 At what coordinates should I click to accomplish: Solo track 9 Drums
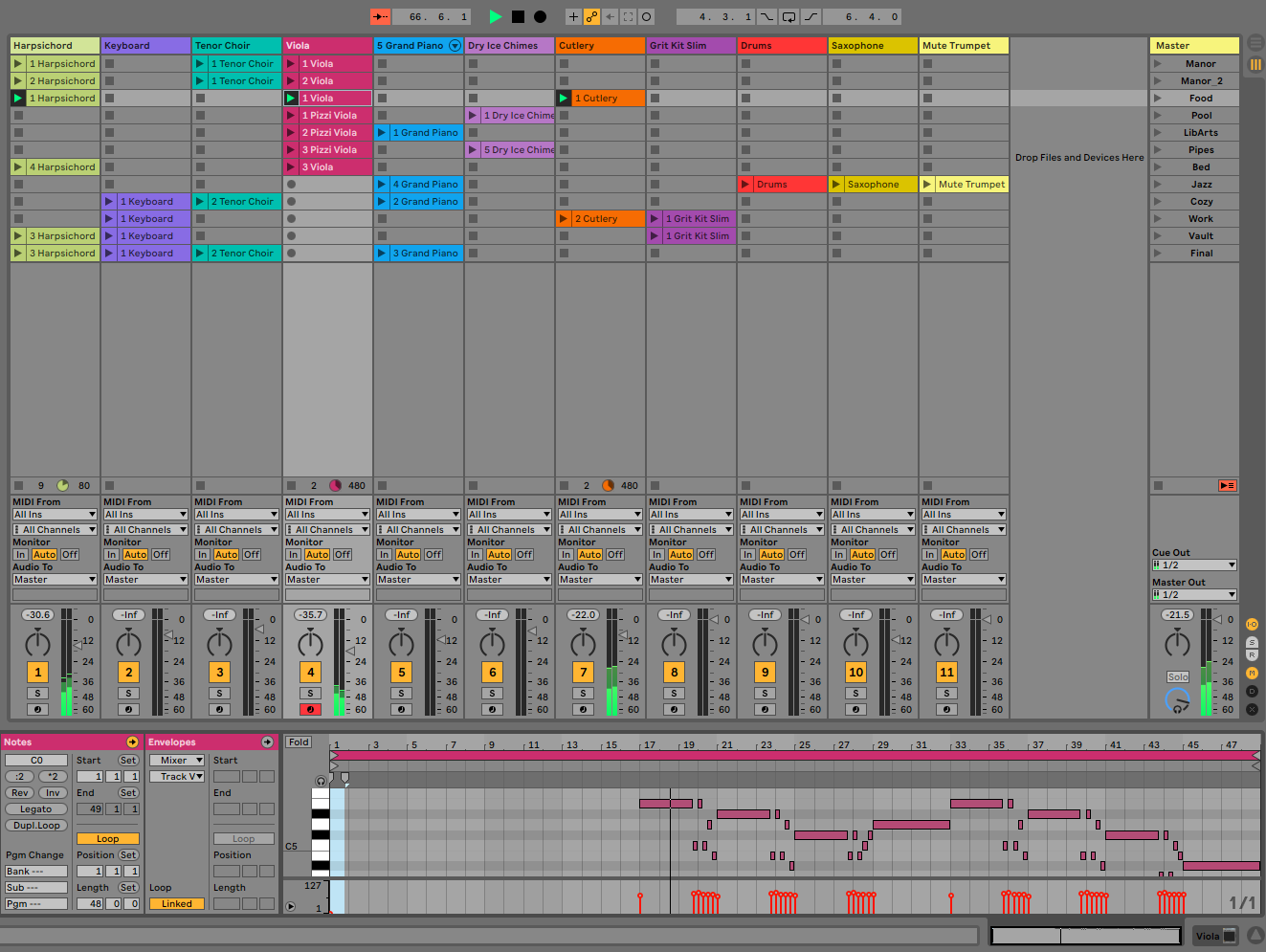click(765, 693)
